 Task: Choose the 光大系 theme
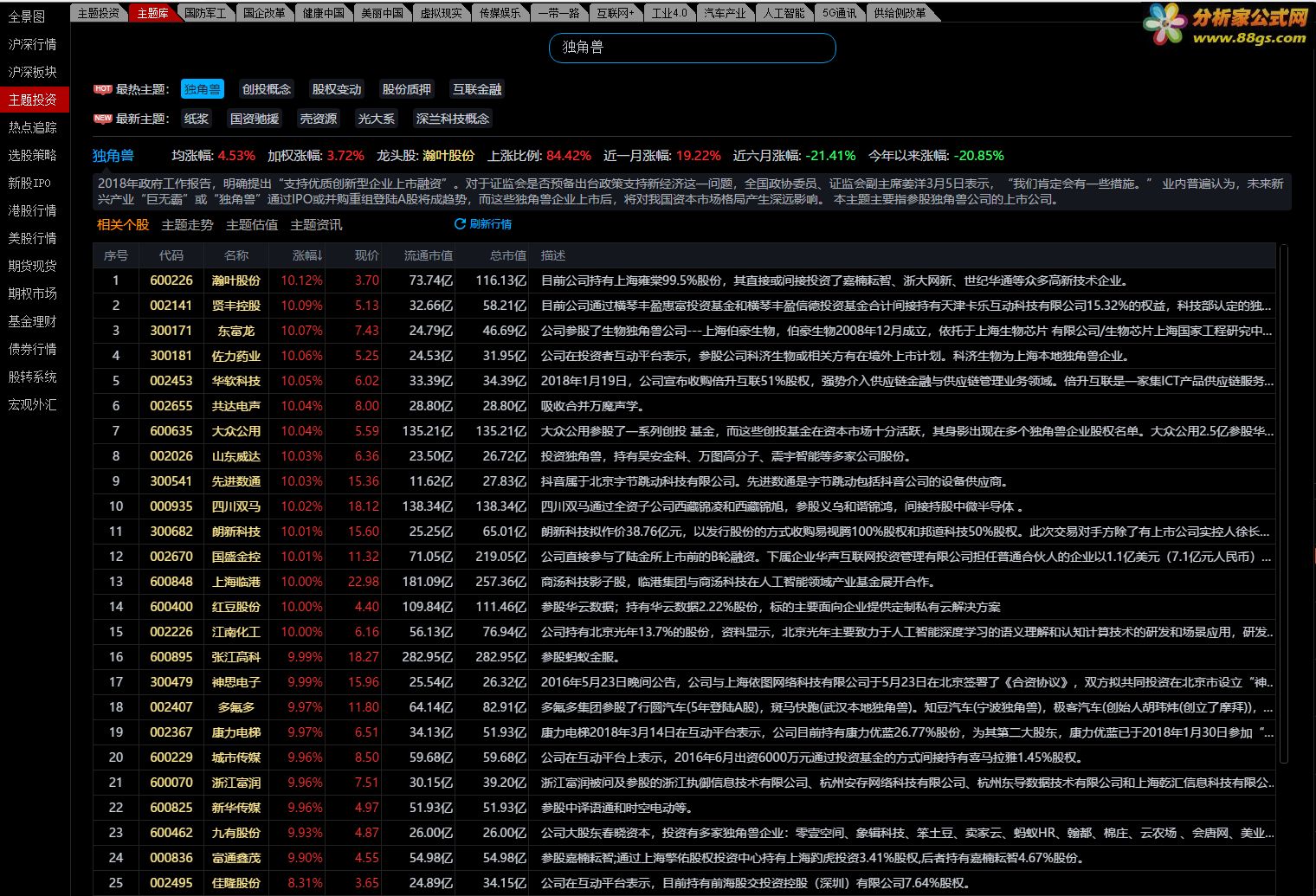[377, 119]
